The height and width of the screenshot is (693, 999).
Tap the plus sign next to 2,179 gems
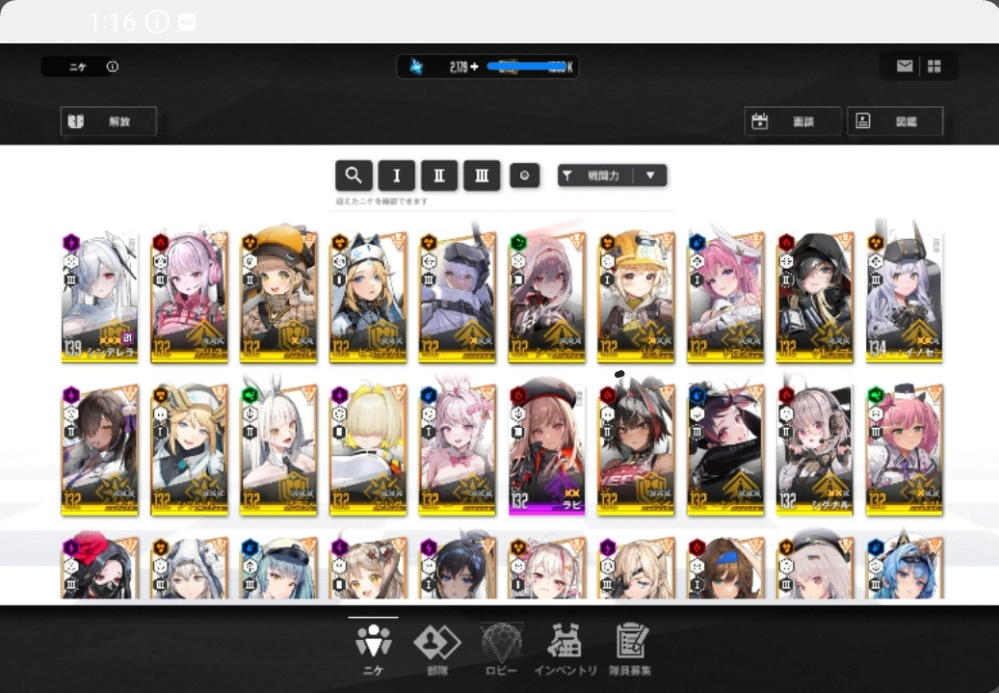(x=474, y=67)
